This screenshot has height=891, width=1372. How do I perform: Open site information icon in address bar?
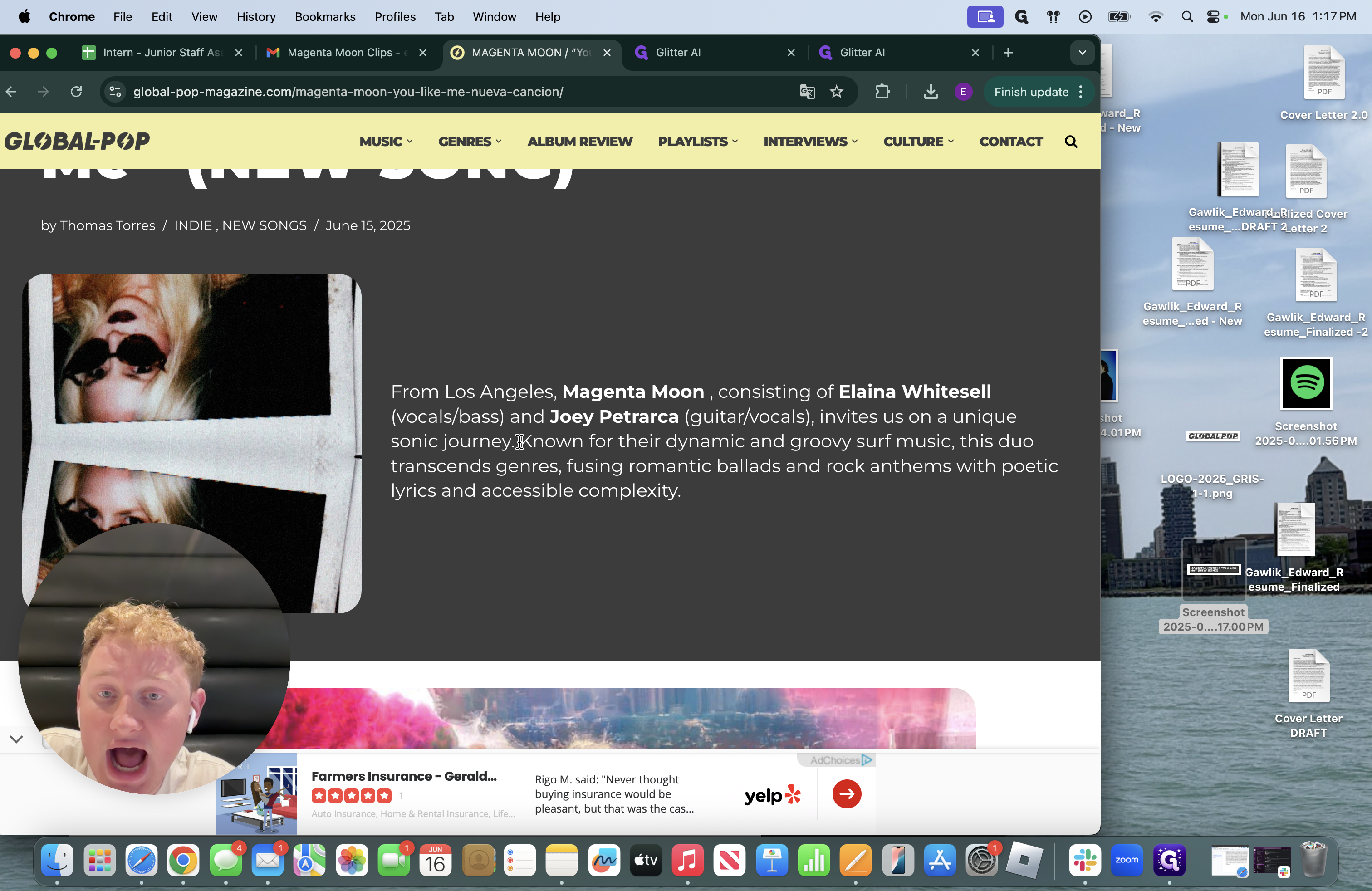115,92
